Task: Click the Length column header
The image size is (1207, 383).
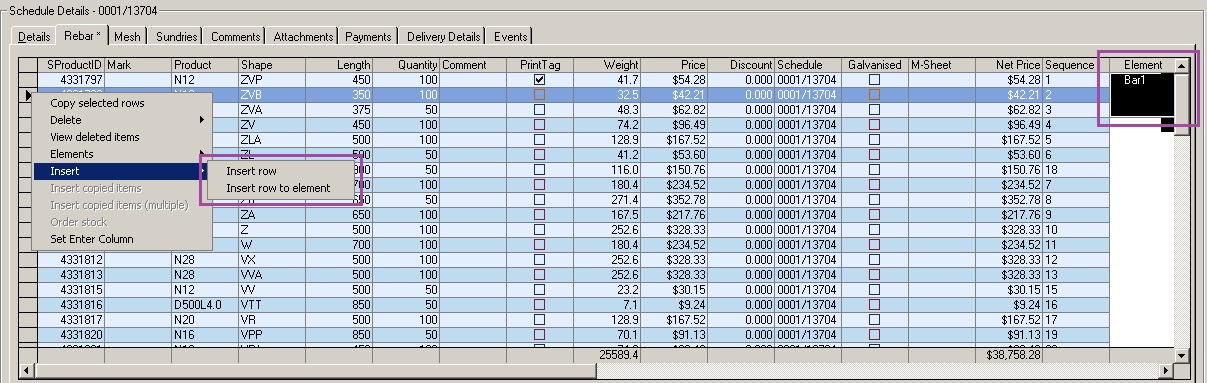Action: point(339,65)
